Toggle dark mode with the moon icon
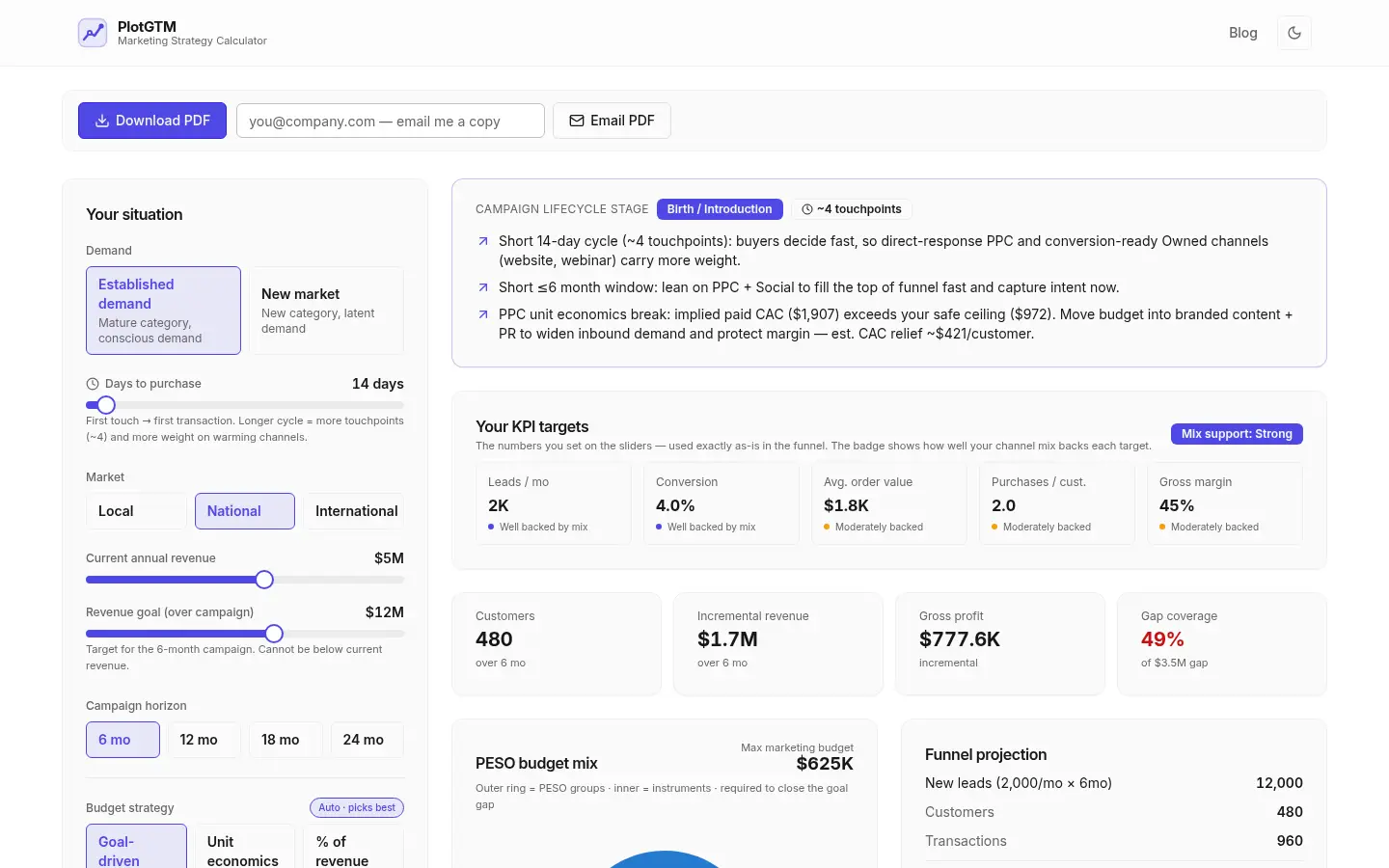The image size is (1389, 868). click(1294, 33)
